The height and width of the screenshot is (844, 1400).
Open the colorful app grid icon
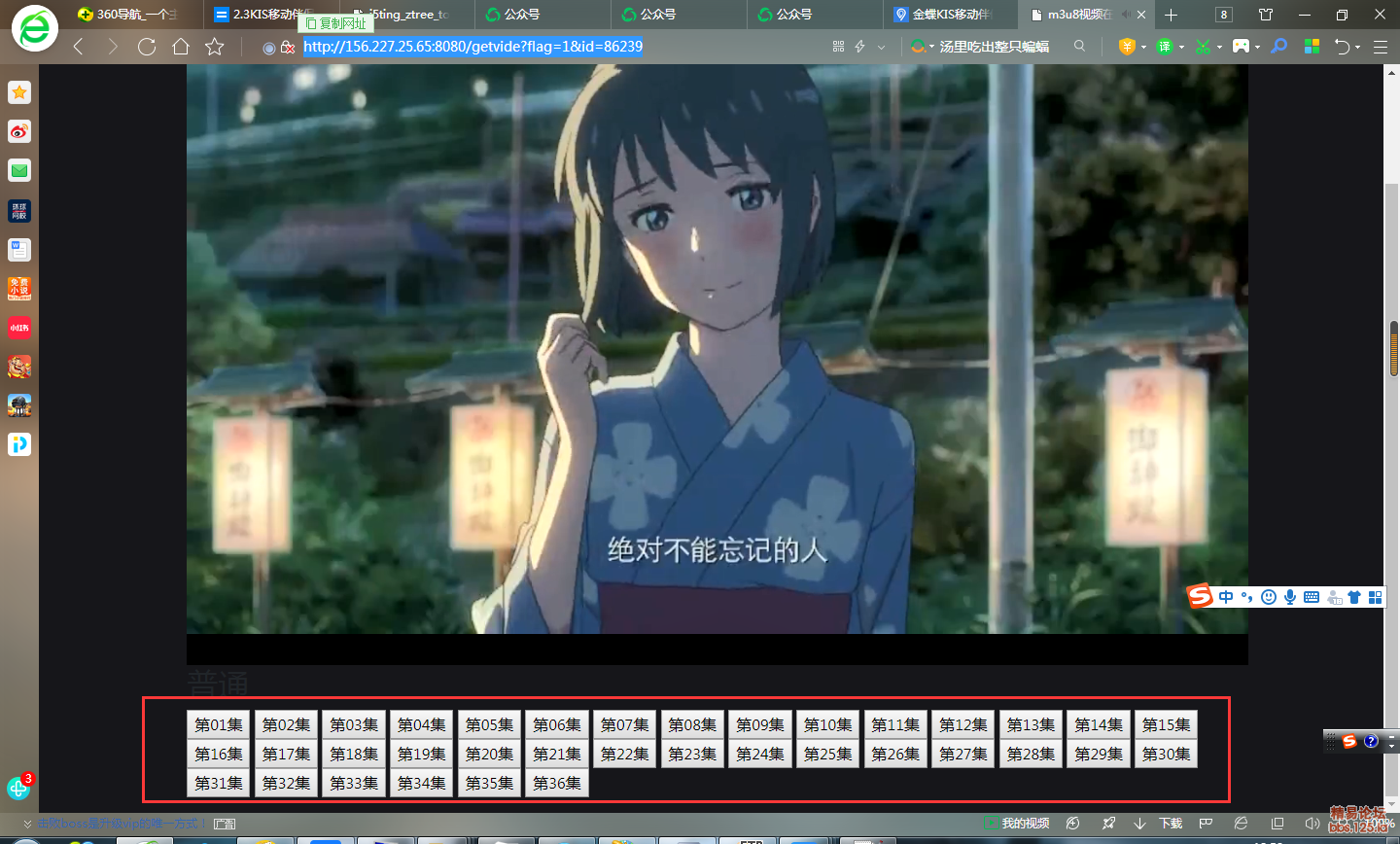1312,46
